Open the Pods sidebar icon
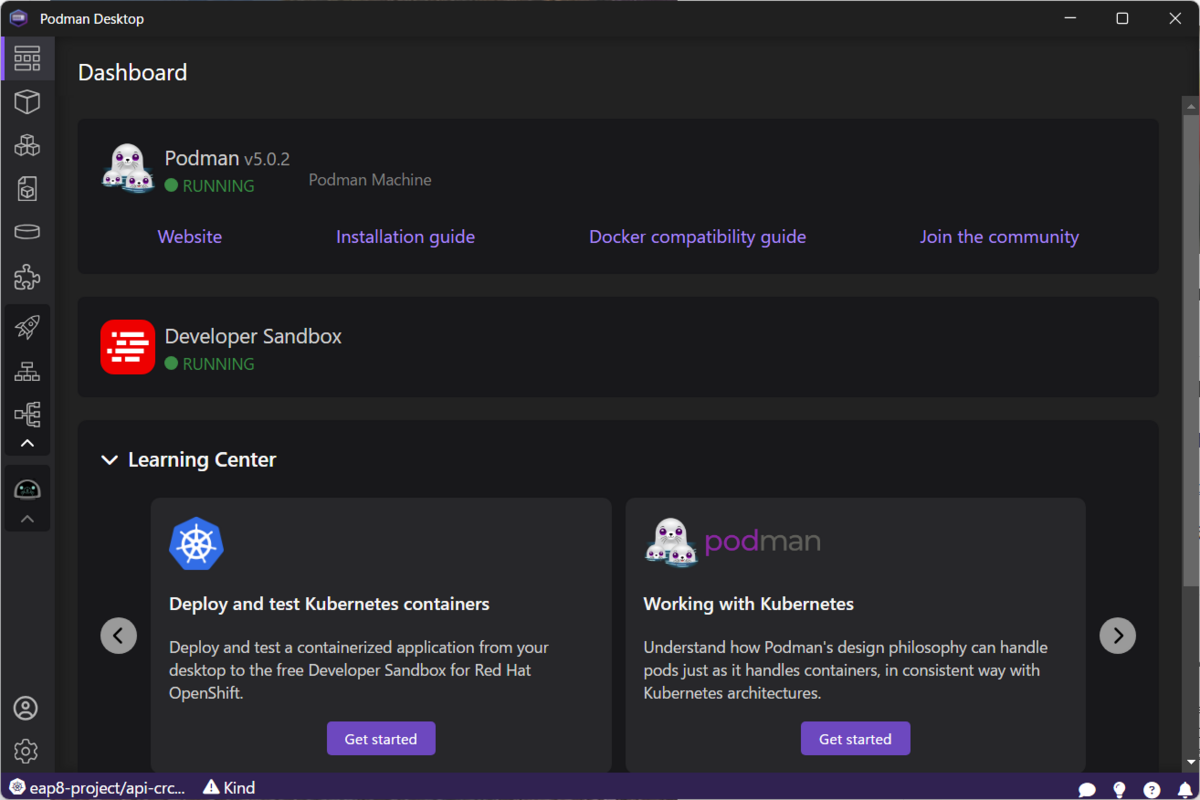 click(27, 145)
